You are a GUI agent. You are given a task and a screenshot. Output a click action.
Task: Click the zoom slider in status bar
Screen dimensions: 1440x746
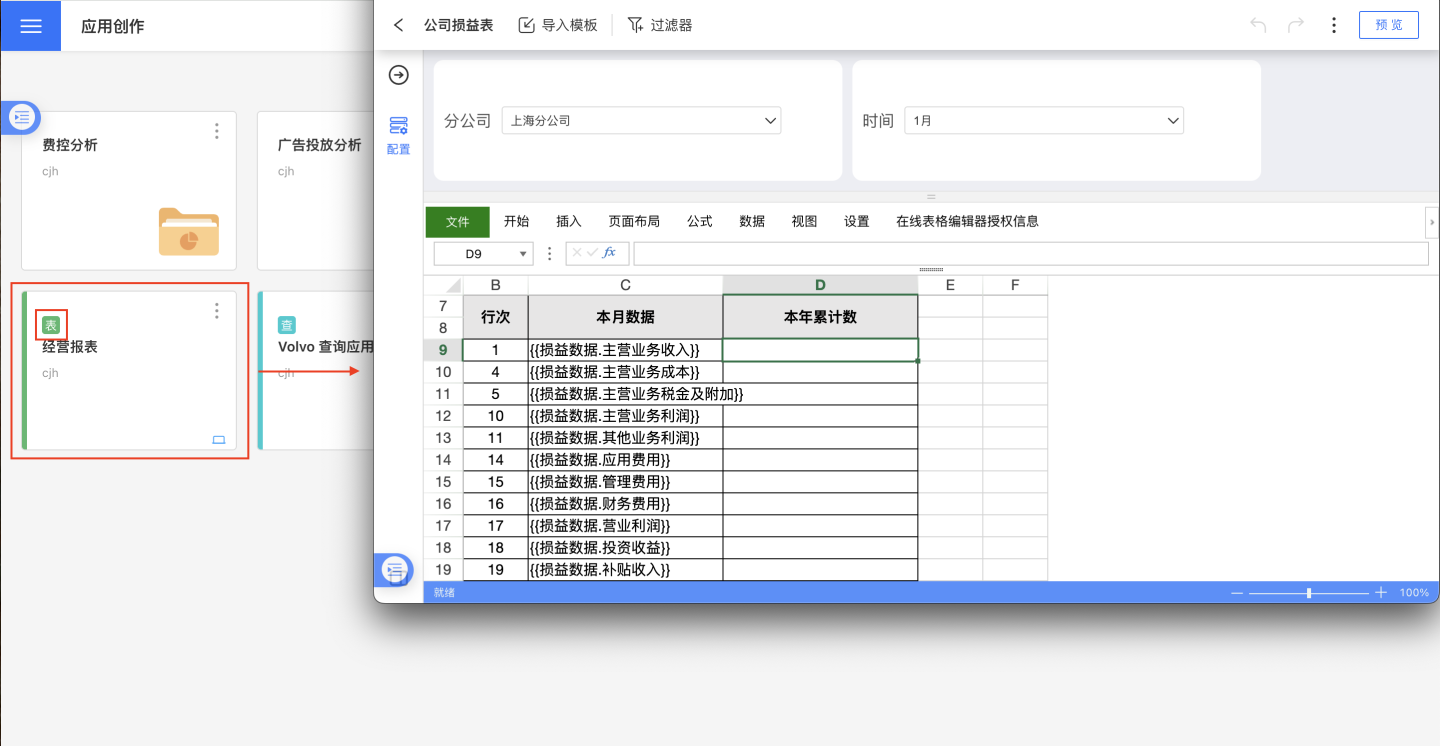[x=1308, y=593]
